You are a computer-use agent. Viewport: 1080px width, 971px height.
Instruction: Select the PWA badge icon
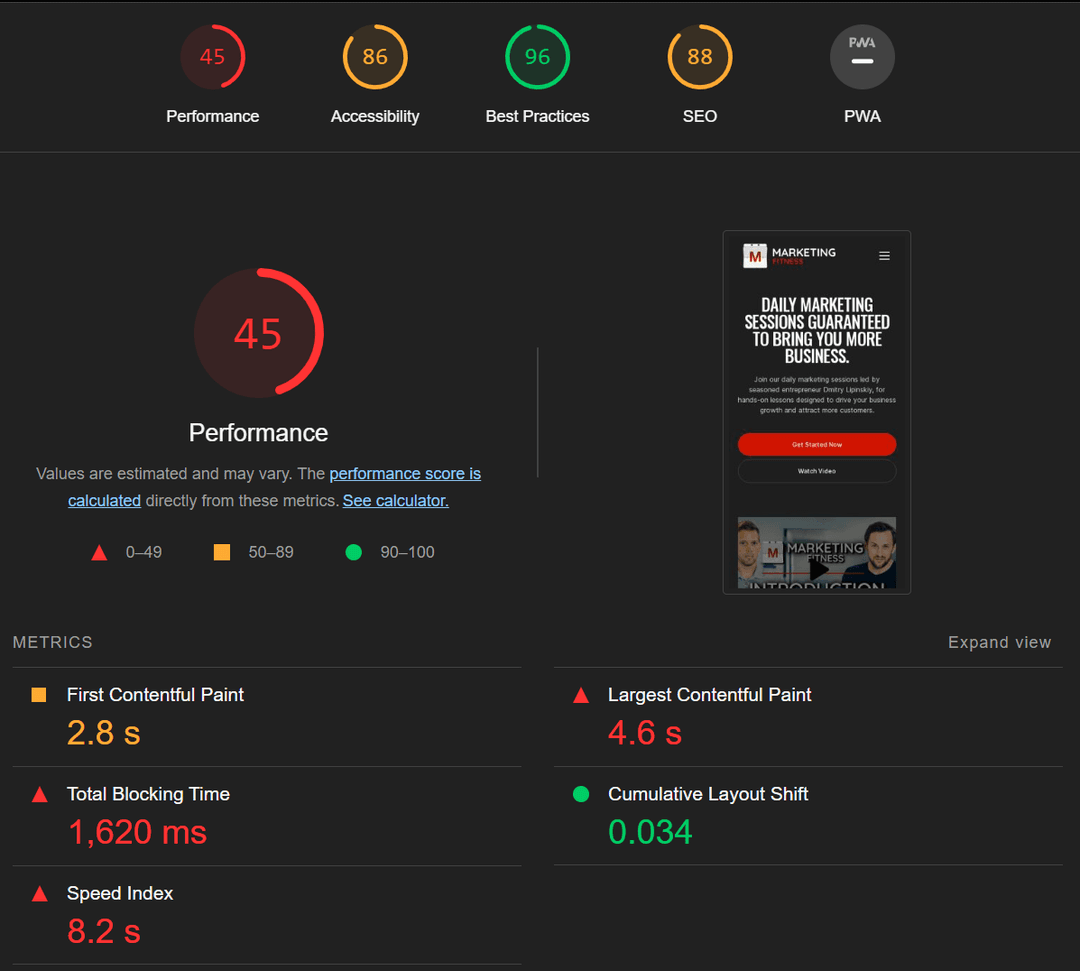coord(862,57)
